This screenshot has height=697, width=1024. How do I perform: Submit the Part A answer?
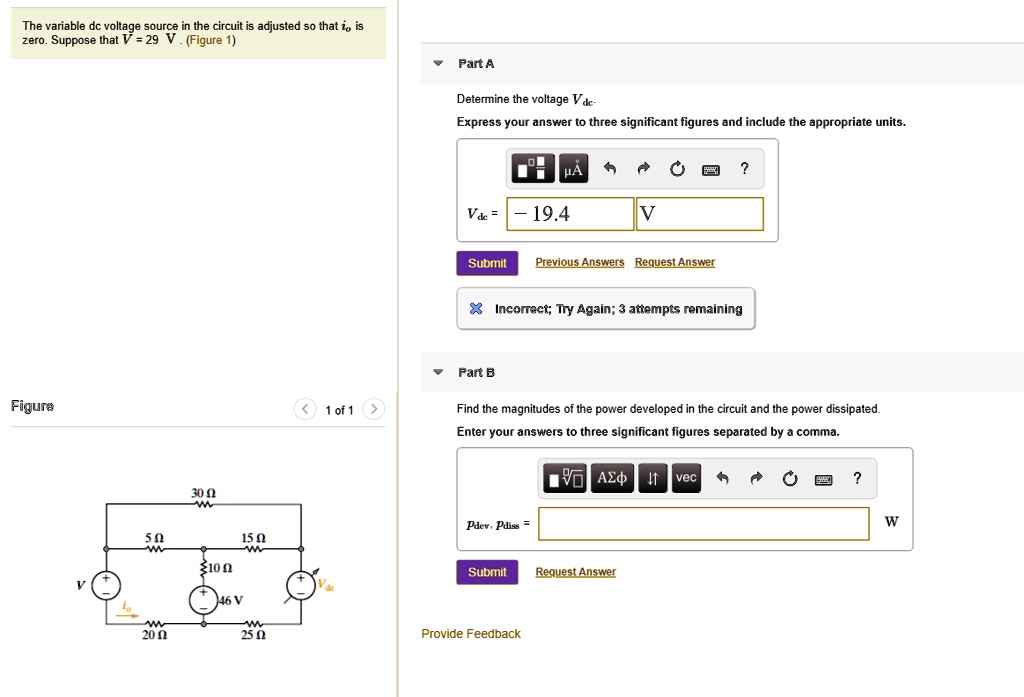[x=487, y=262]
